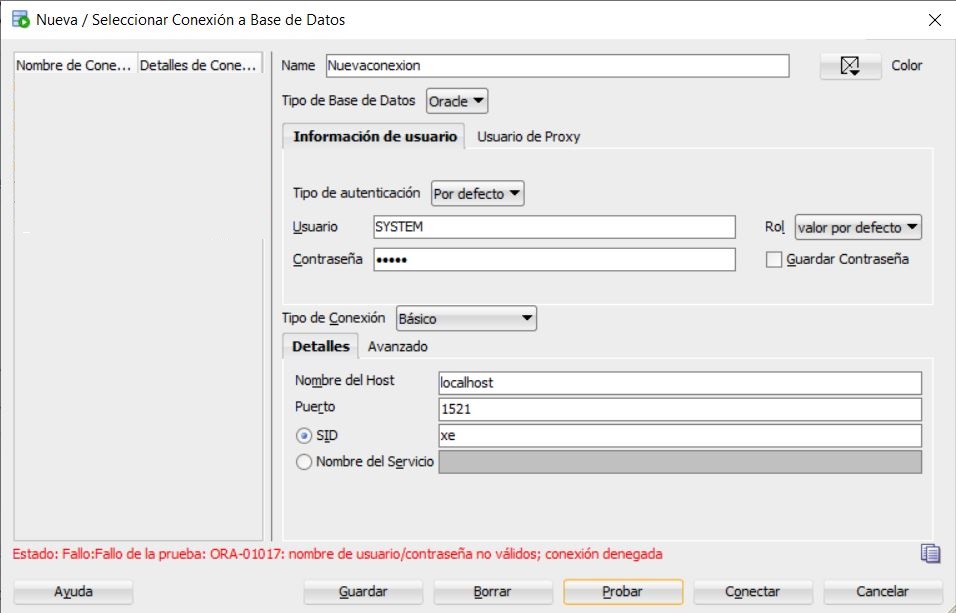Select the Información de usuario tab
The width and height of the screenshot is (956, 613).
(375, 136)
